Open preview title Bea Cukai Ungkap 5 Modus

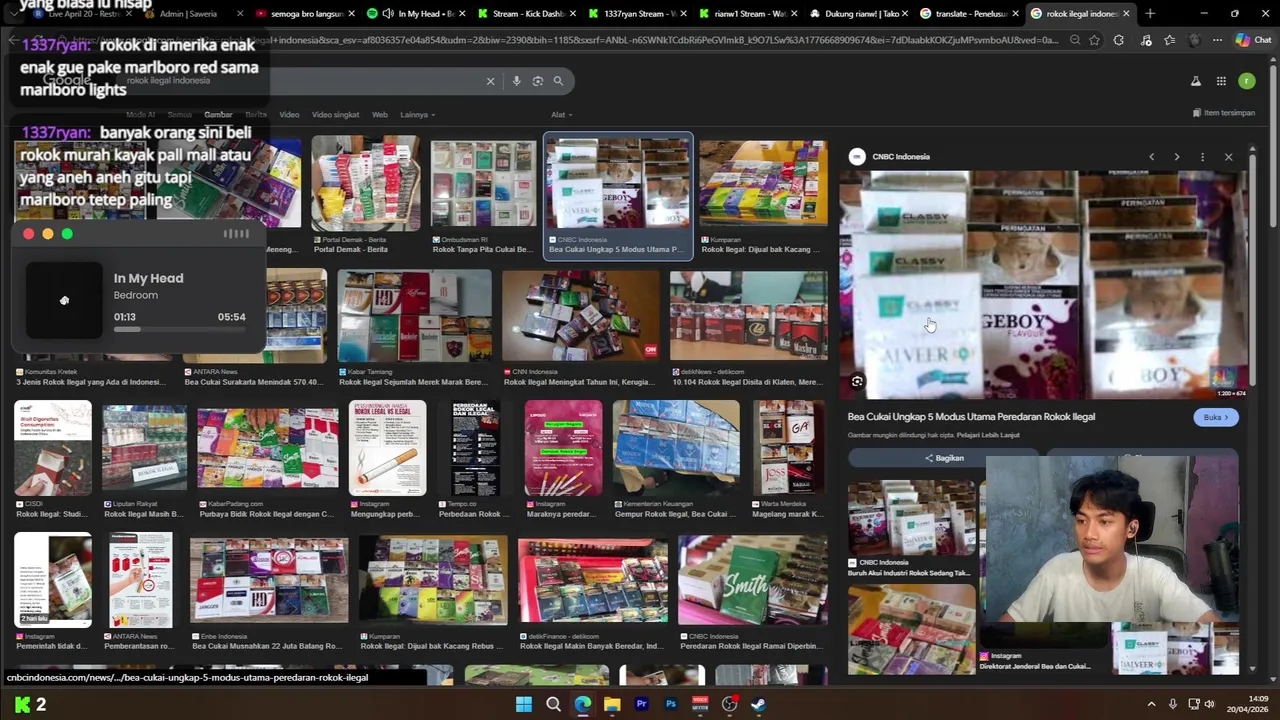tap(971, 417)
